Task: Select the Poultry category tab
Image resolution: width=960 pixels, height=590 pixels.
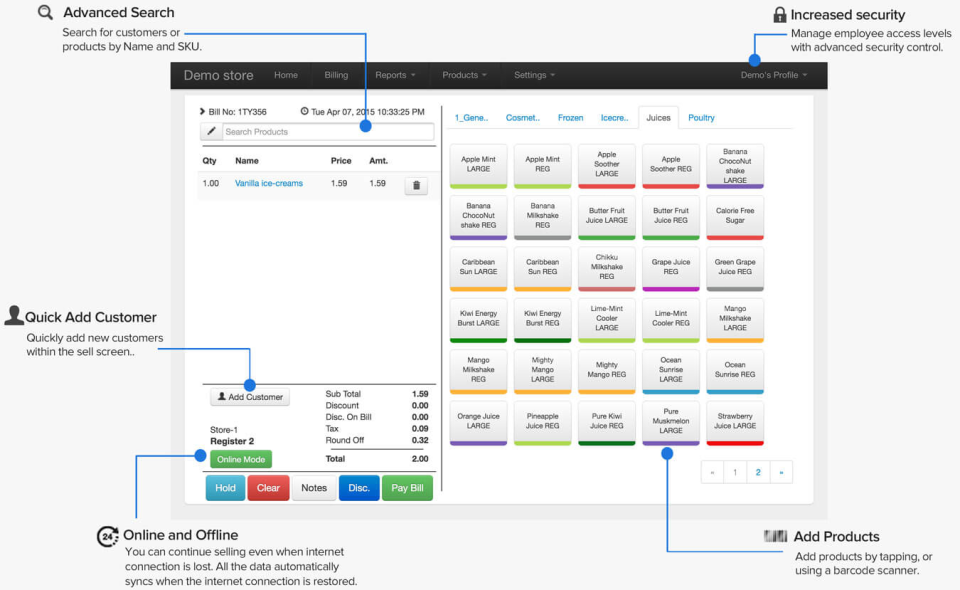Action: click(701, 117)
